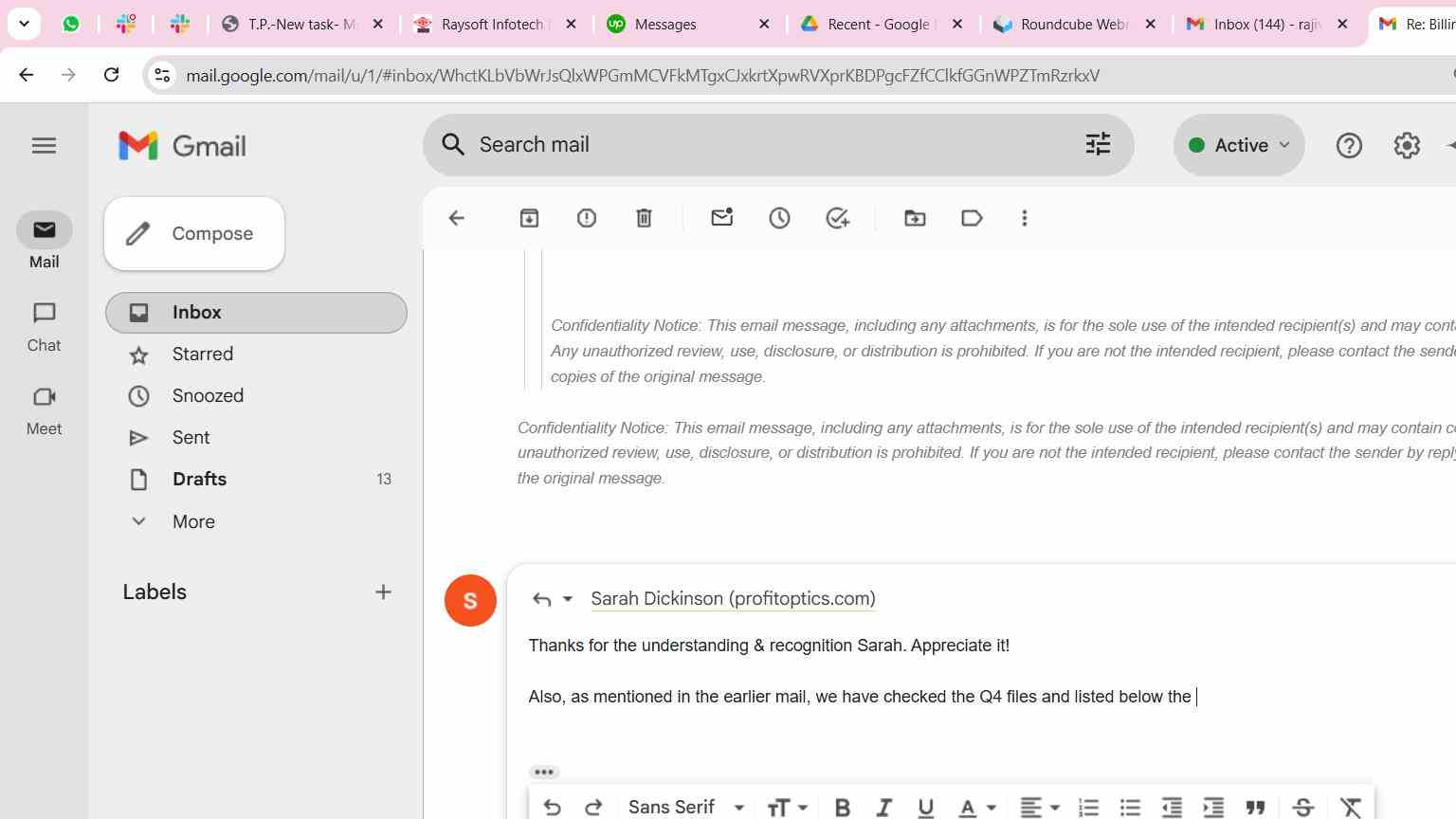The image size is (1456, 819).
Task: Open the More three-dot toolbar menu
Action: (1024, 218)
